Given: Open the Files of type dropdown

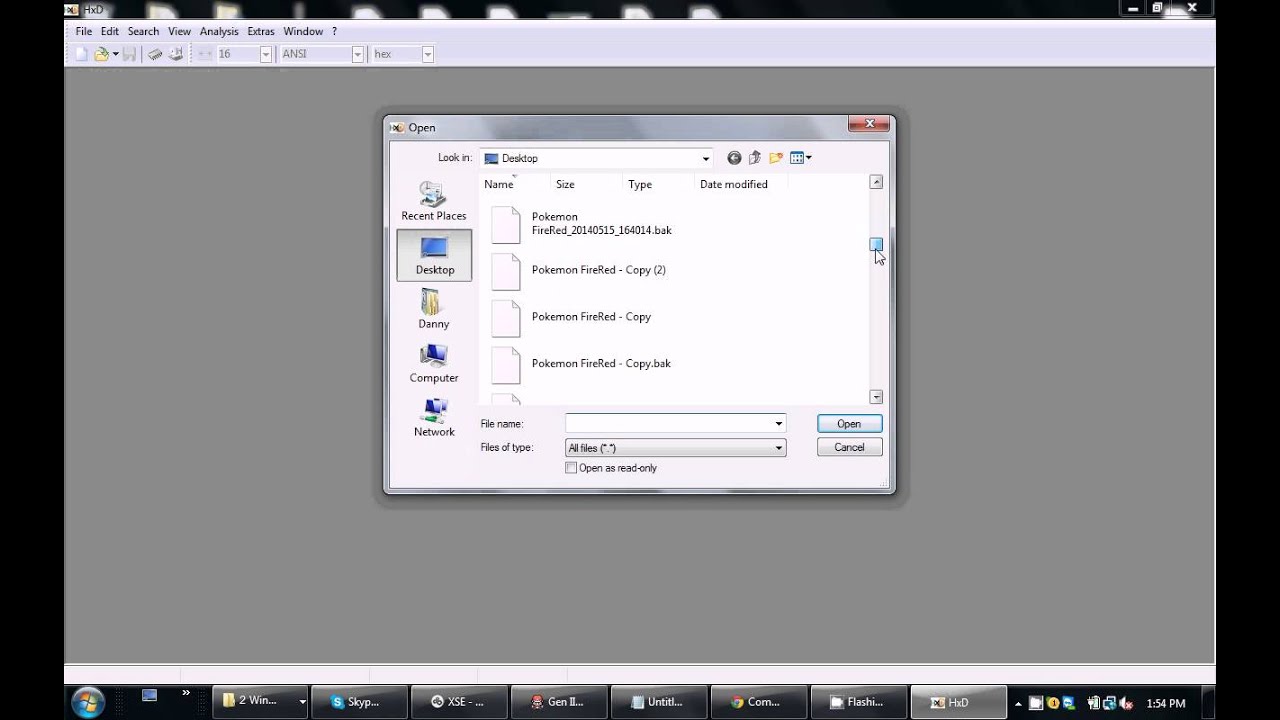Looking at the screenshot, I should tap(676, 448).
